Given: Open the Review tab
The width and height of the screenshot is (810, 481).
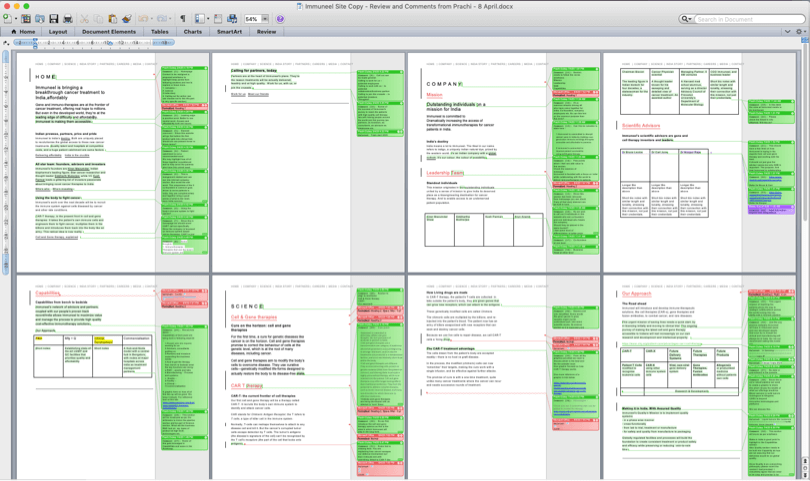Looking at the screenshot, I should 267,32.
